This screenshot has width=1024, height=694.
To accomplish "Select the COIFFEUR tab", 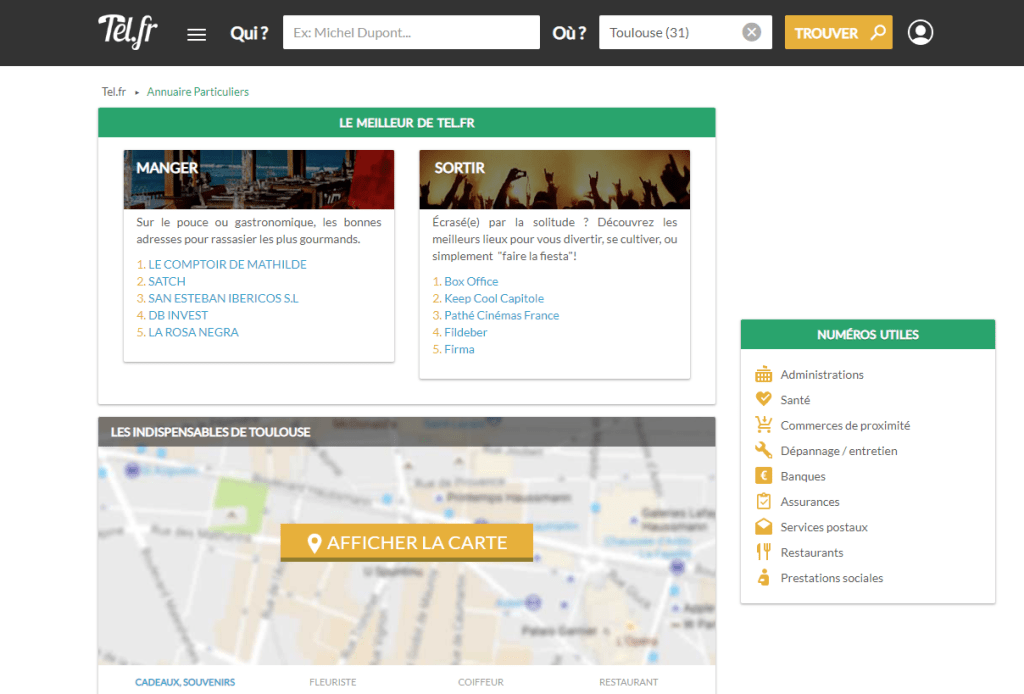I will coord(481,682).
